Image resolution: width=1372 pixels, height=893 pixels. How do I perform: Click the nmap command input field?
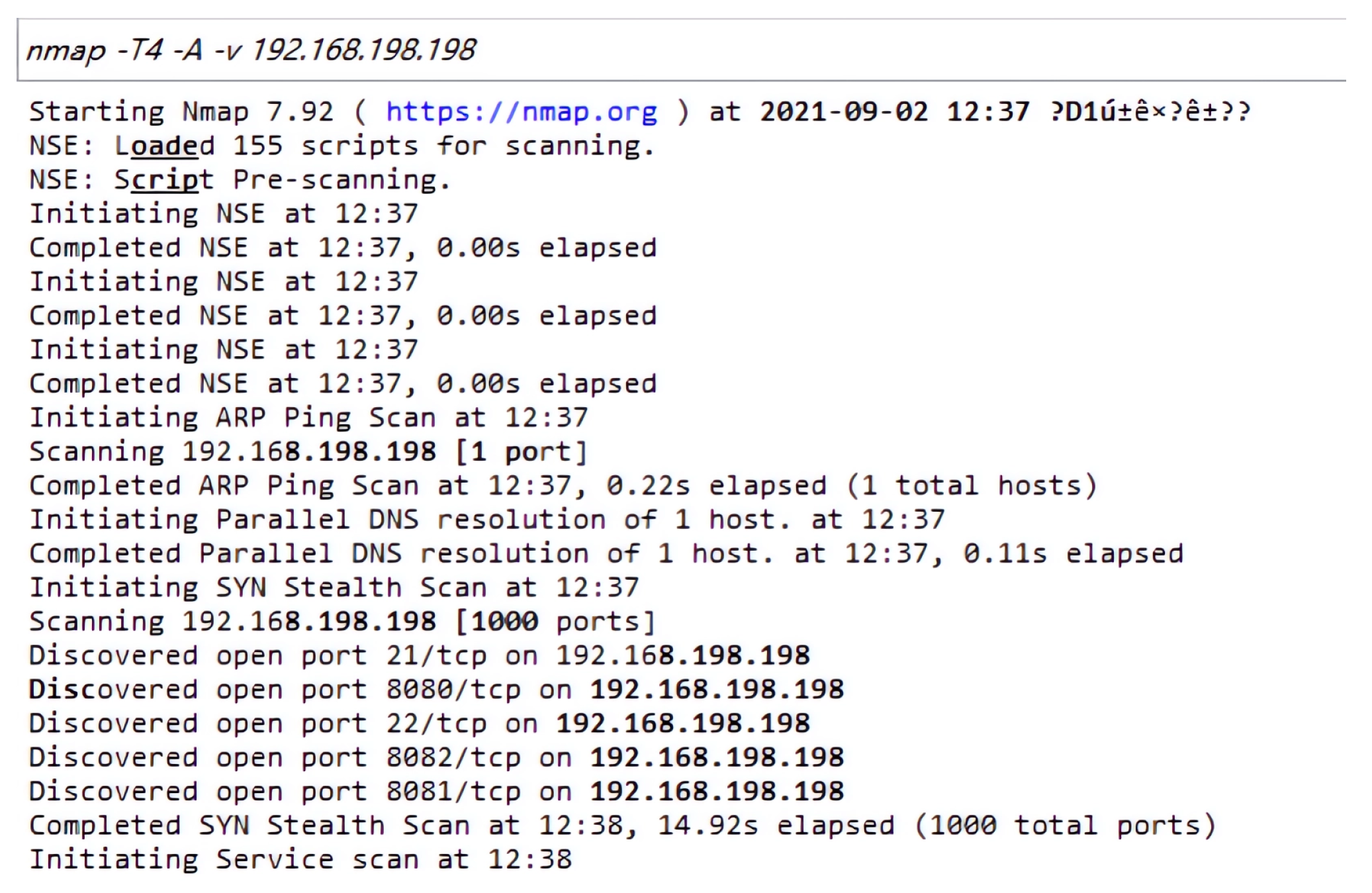click(682, 50)
